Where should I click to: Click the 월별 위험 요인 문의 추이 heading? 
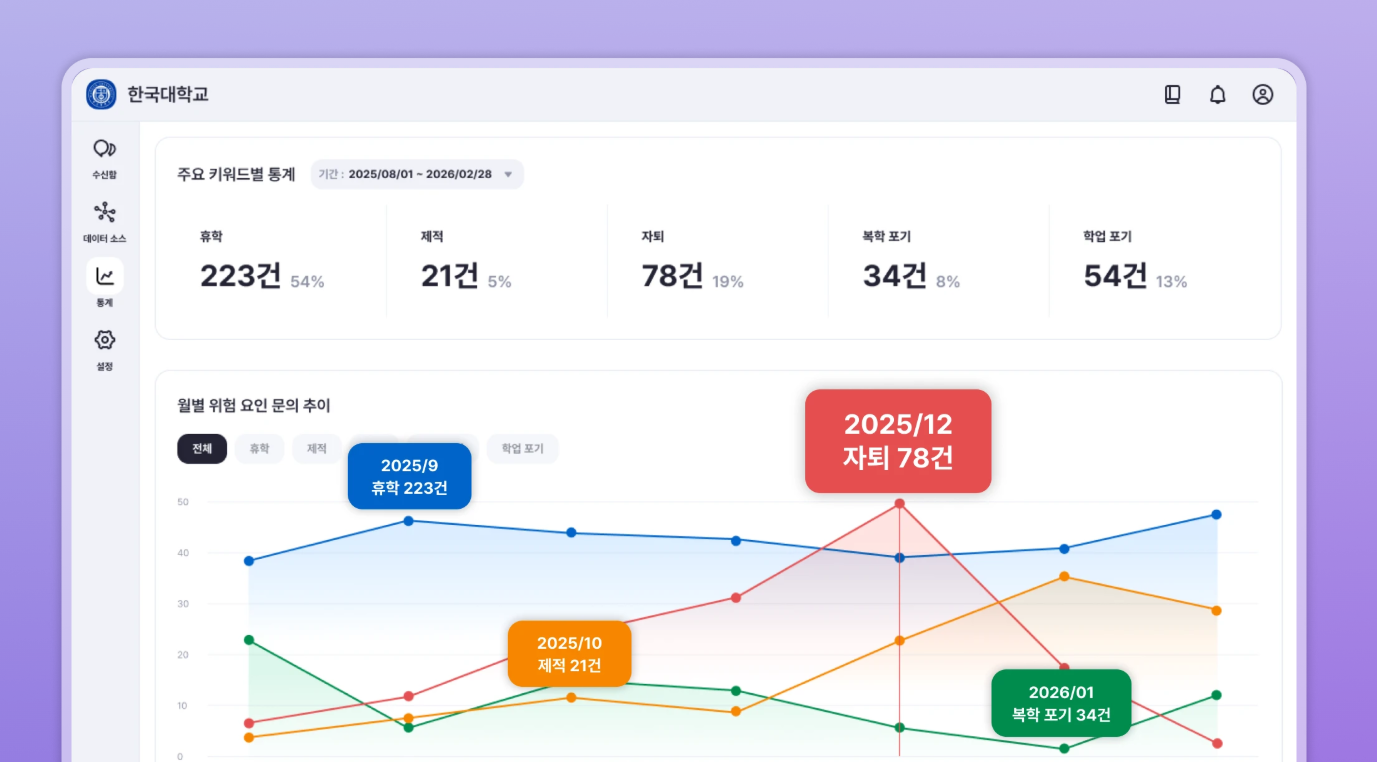click(x=254, y=405)
